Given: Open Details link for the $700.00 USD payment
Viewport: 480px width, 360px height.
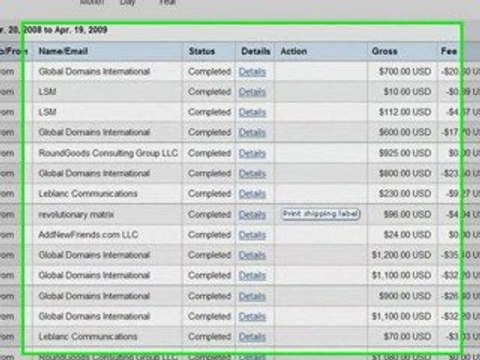Looking at the screenshot, I should click(x=252, y=72).
